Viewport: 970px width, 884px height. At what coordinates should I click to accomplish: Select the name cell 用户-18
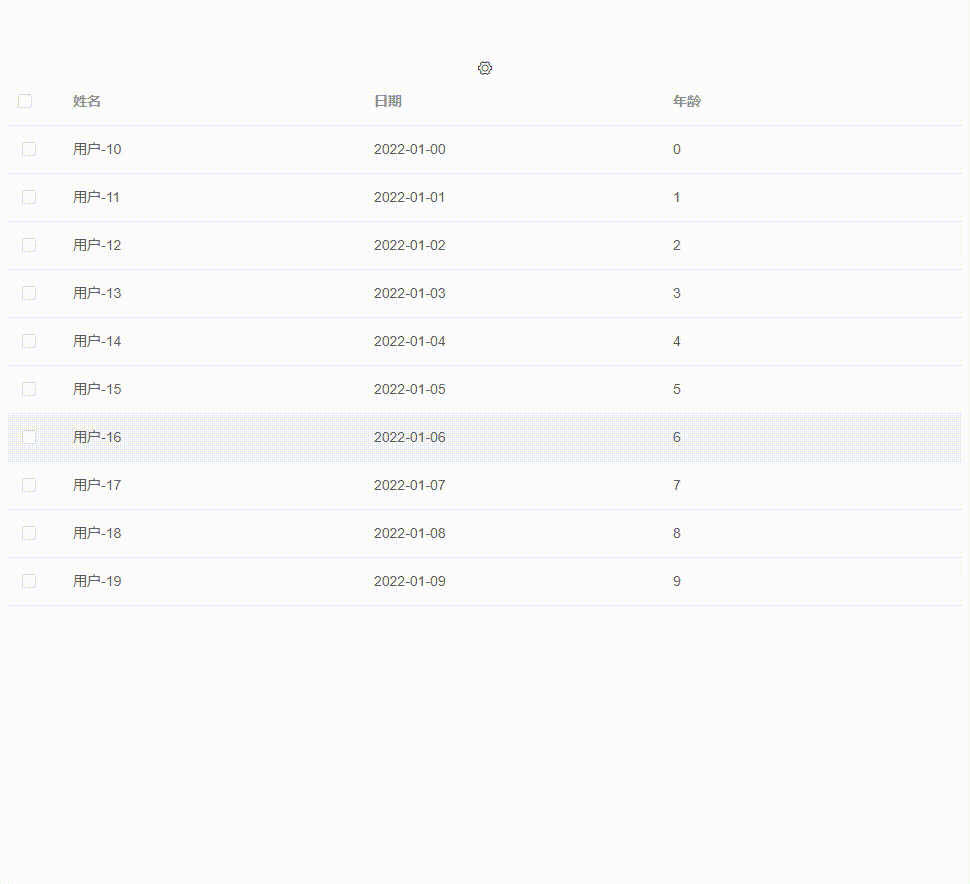[x=97, y=533]
